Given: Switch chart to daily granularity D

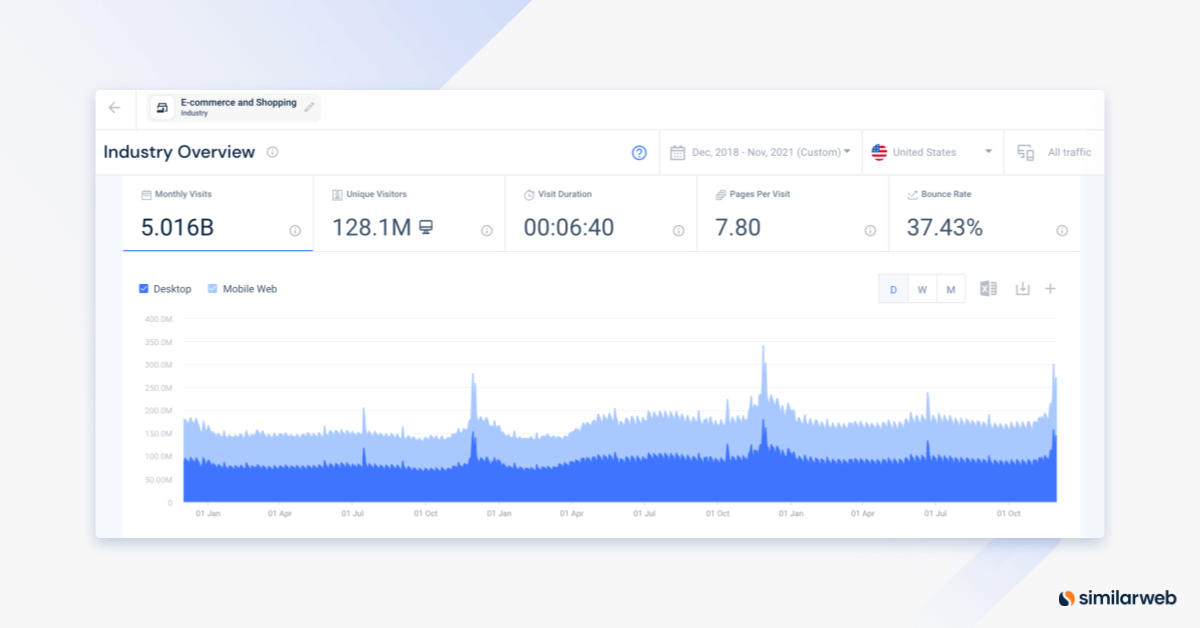Looking at the screenshot, I should point(893,290).
